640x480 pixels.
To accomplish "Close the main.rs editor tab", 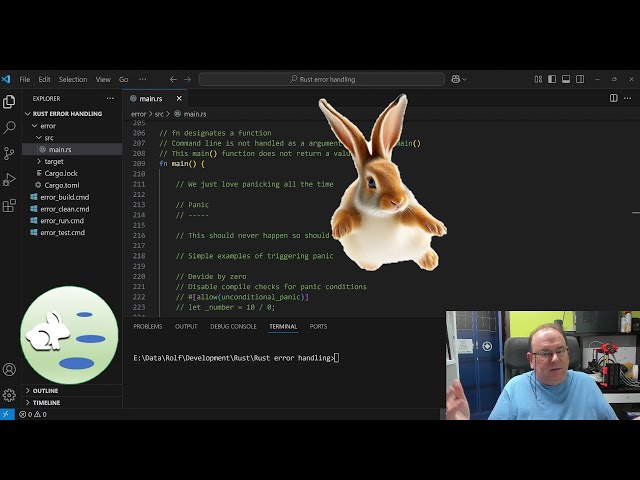I will coord(179,98).
